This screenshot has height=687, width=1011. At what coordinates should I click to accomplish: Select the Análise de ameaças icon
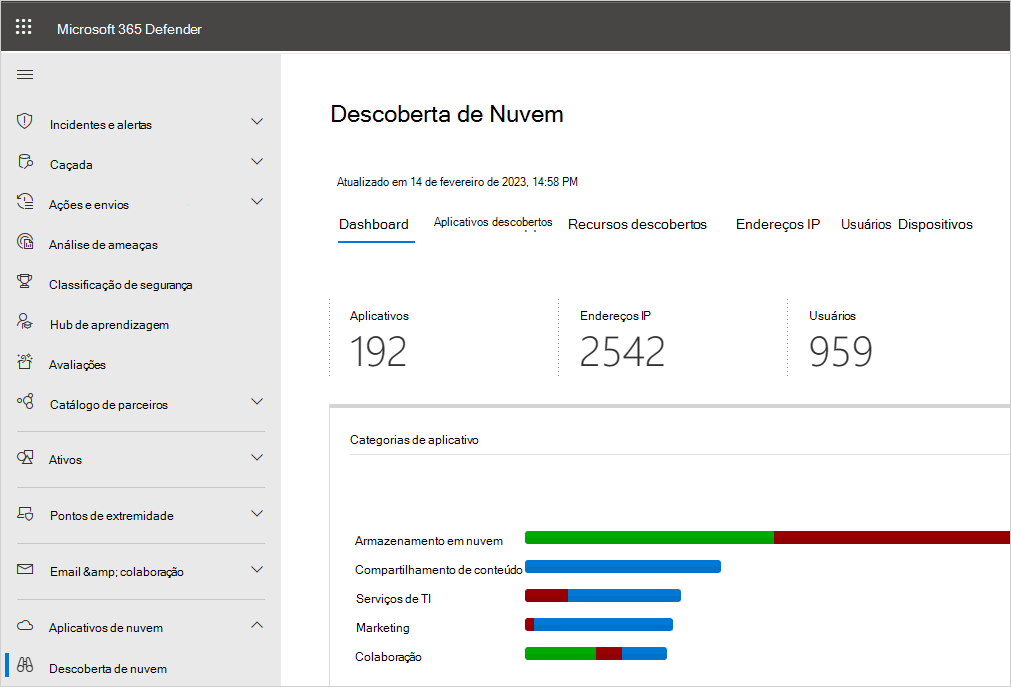pos(24,243)
